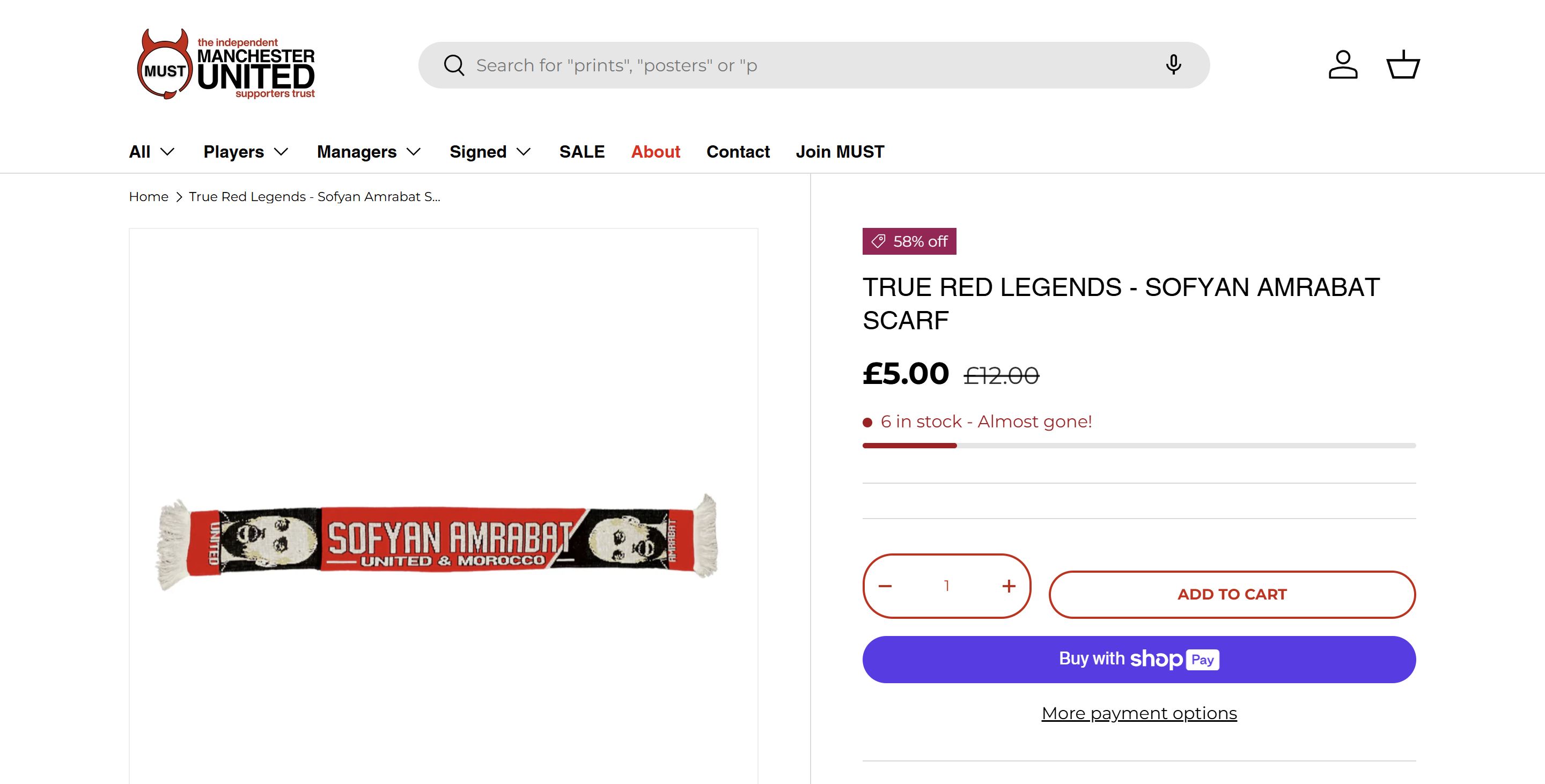Go to the SALE page

point(582,152)
